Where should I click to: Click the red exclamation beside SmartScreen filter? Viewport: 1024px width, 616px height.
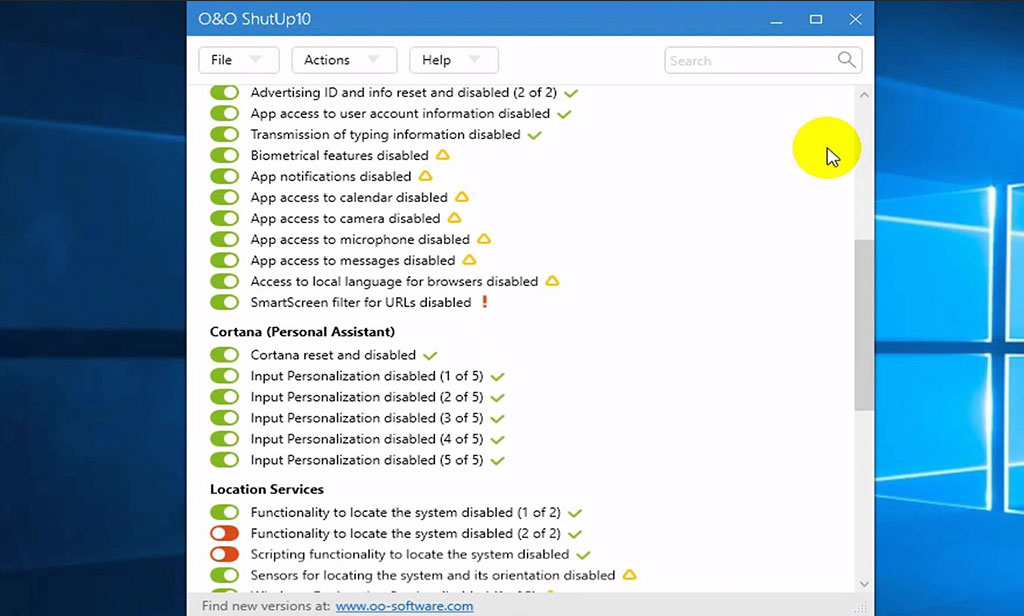tap(485, 302)
